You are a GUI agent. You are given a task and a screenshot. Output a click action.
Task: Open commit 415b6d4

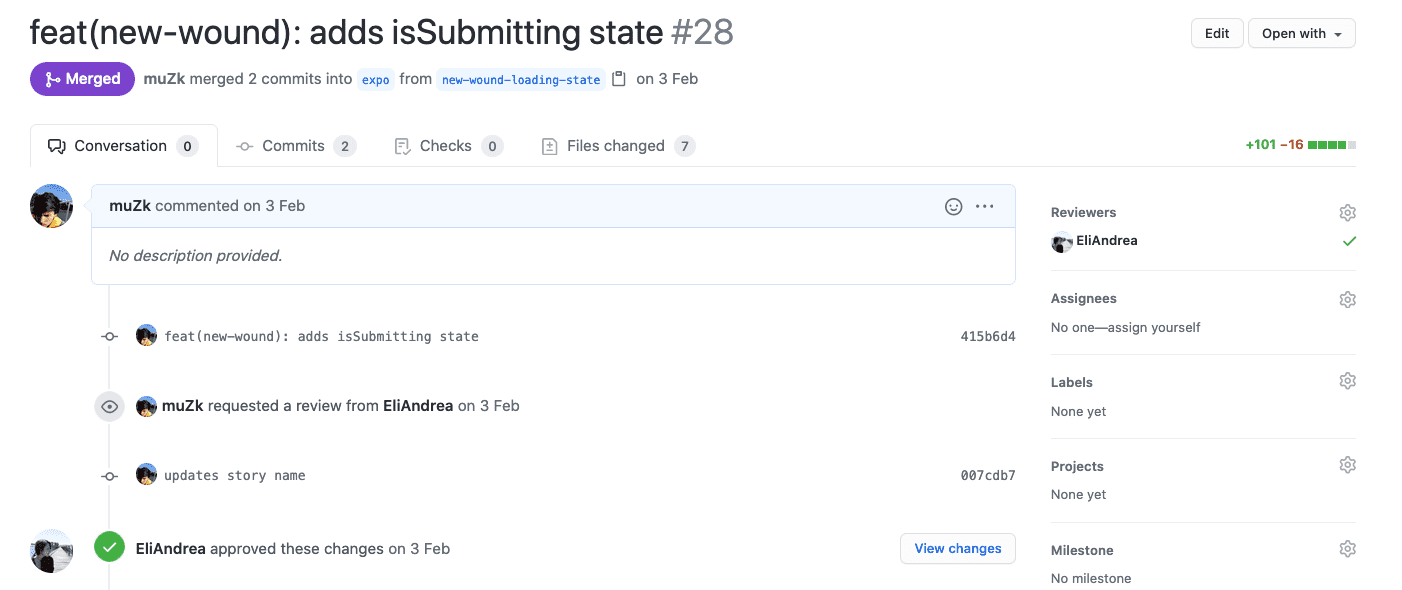(x=987, y=336)
